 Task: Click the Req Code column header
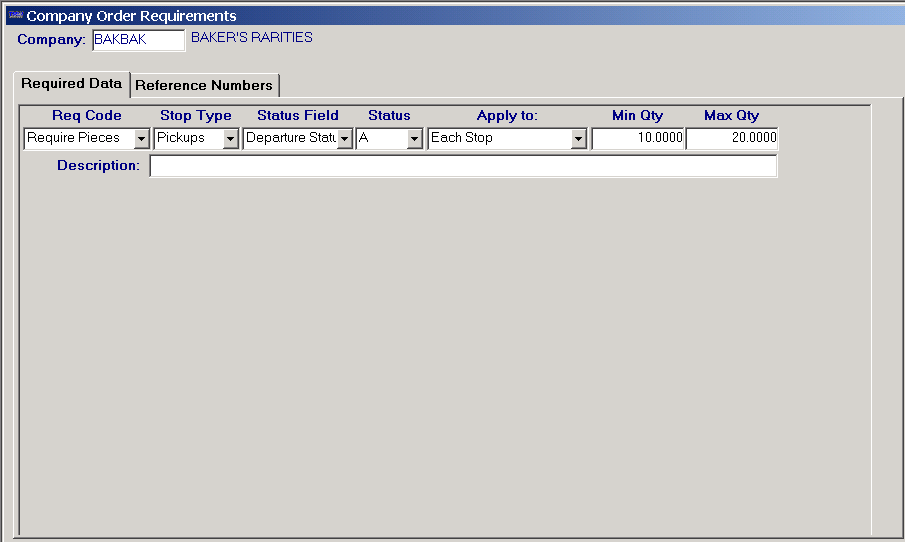pyautogui.click(x=87, y=115)
